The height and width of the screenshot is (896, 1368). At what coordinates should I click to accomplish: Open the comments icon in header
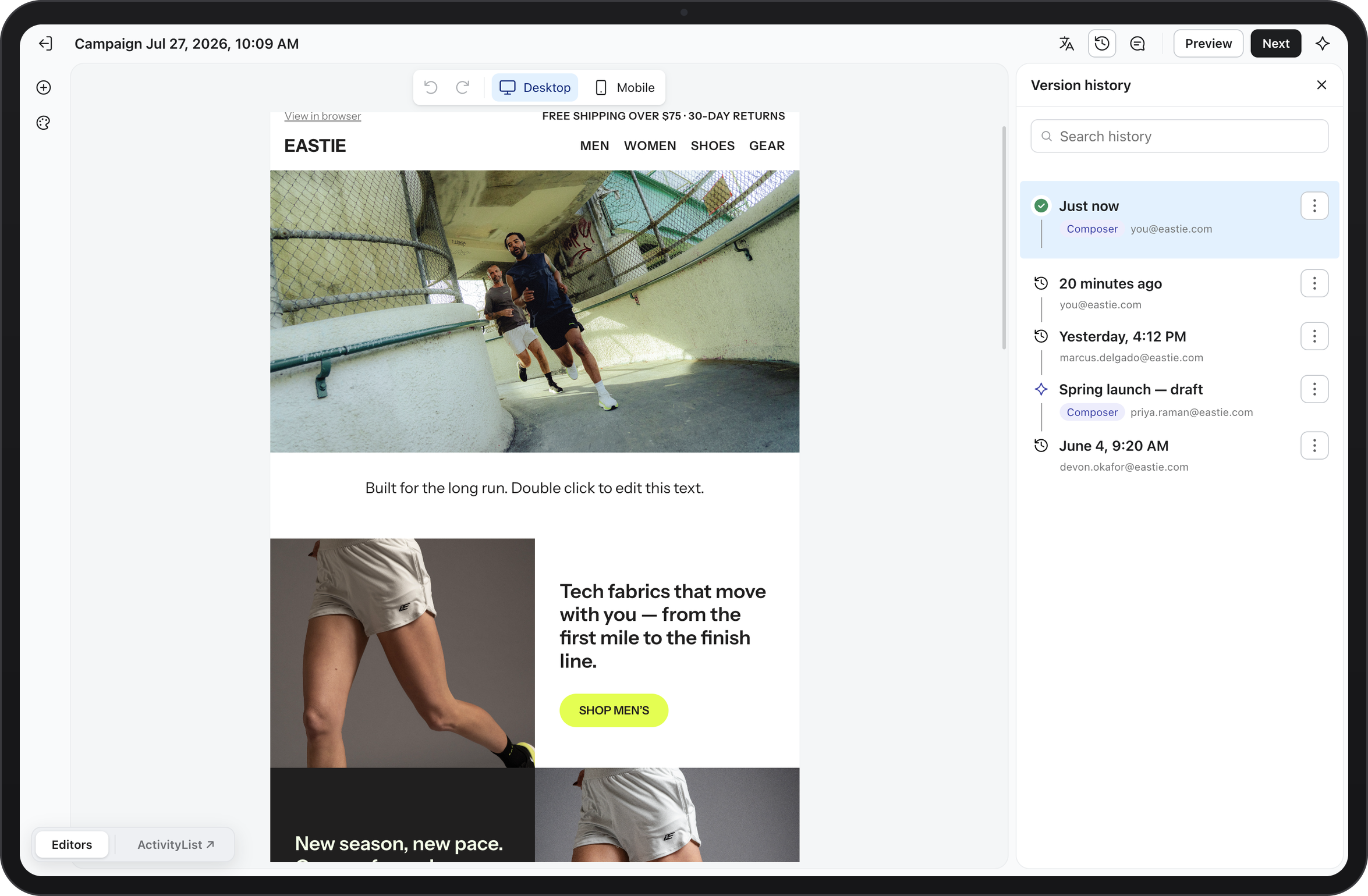[1137, 44]
